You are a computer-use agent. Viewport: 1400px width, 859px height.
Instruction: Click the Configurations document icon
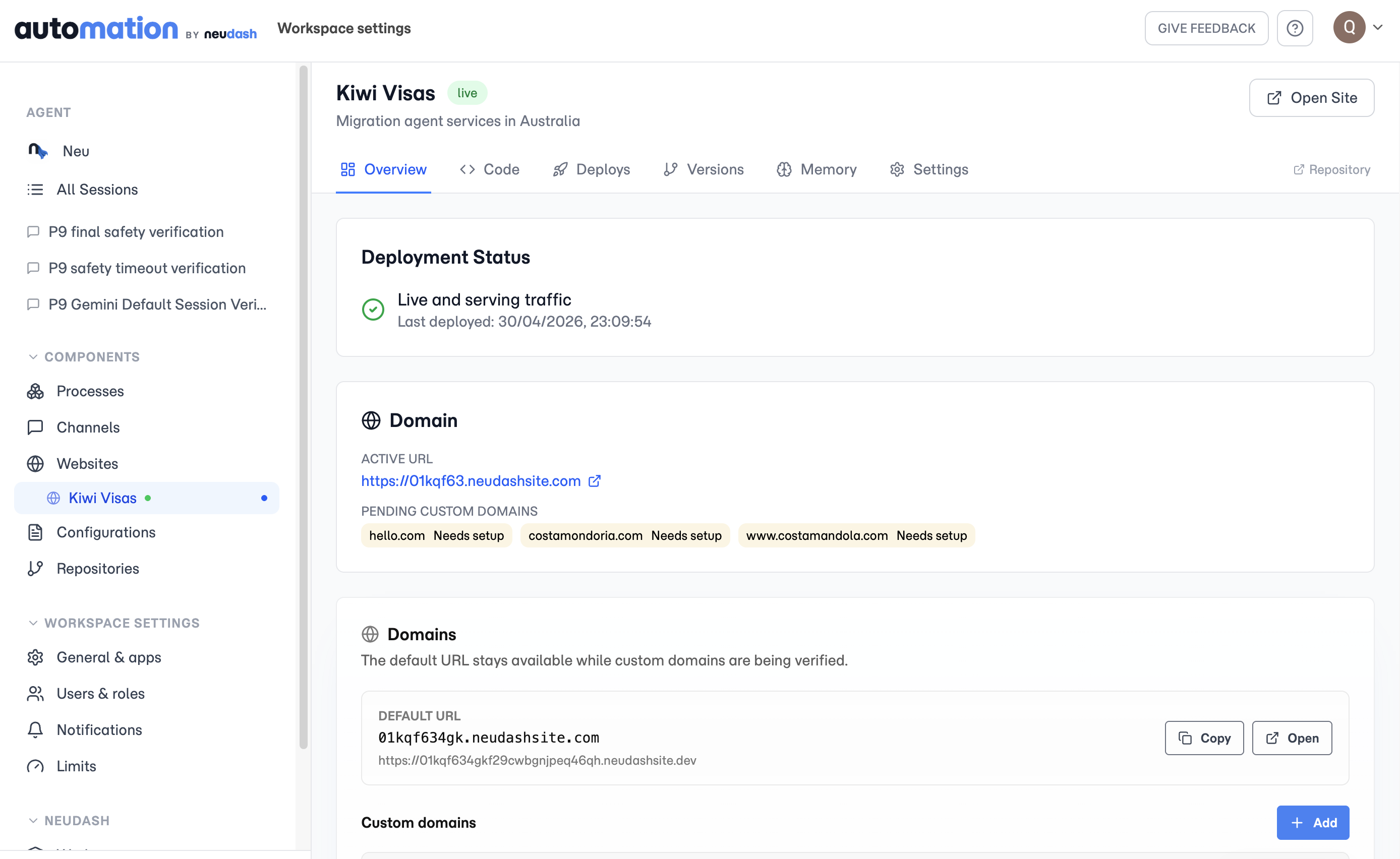click(35, 532)
